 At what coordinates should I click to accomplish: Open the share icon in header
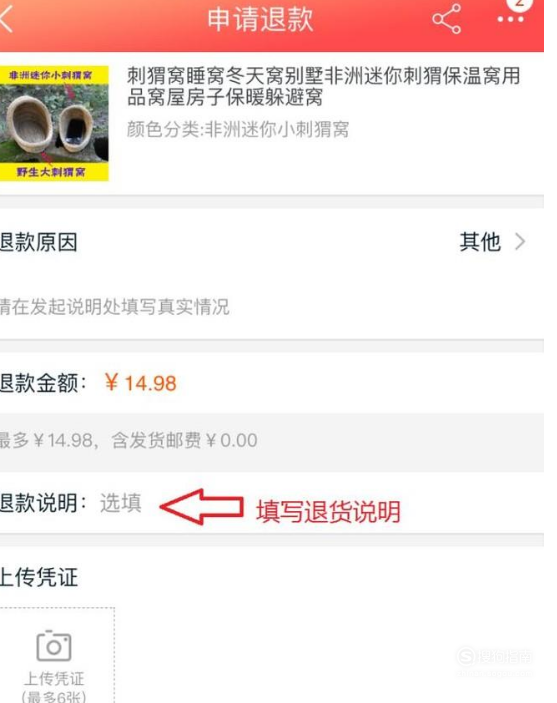coord(446,19)
